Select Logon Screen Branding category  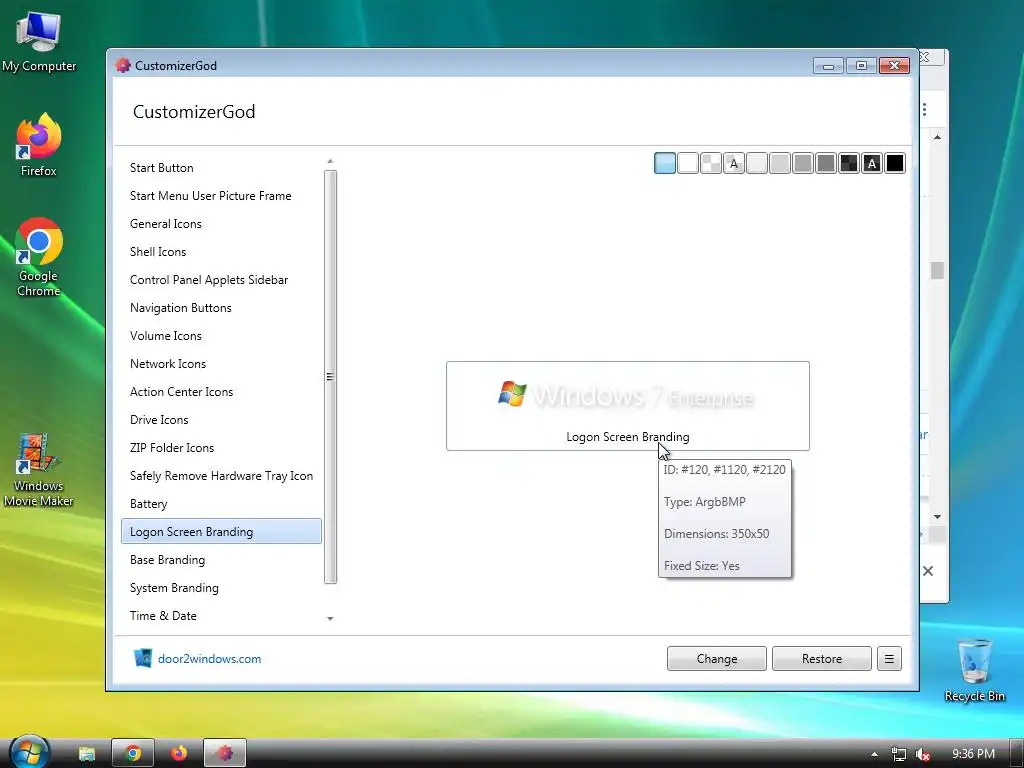click(221, 532)
